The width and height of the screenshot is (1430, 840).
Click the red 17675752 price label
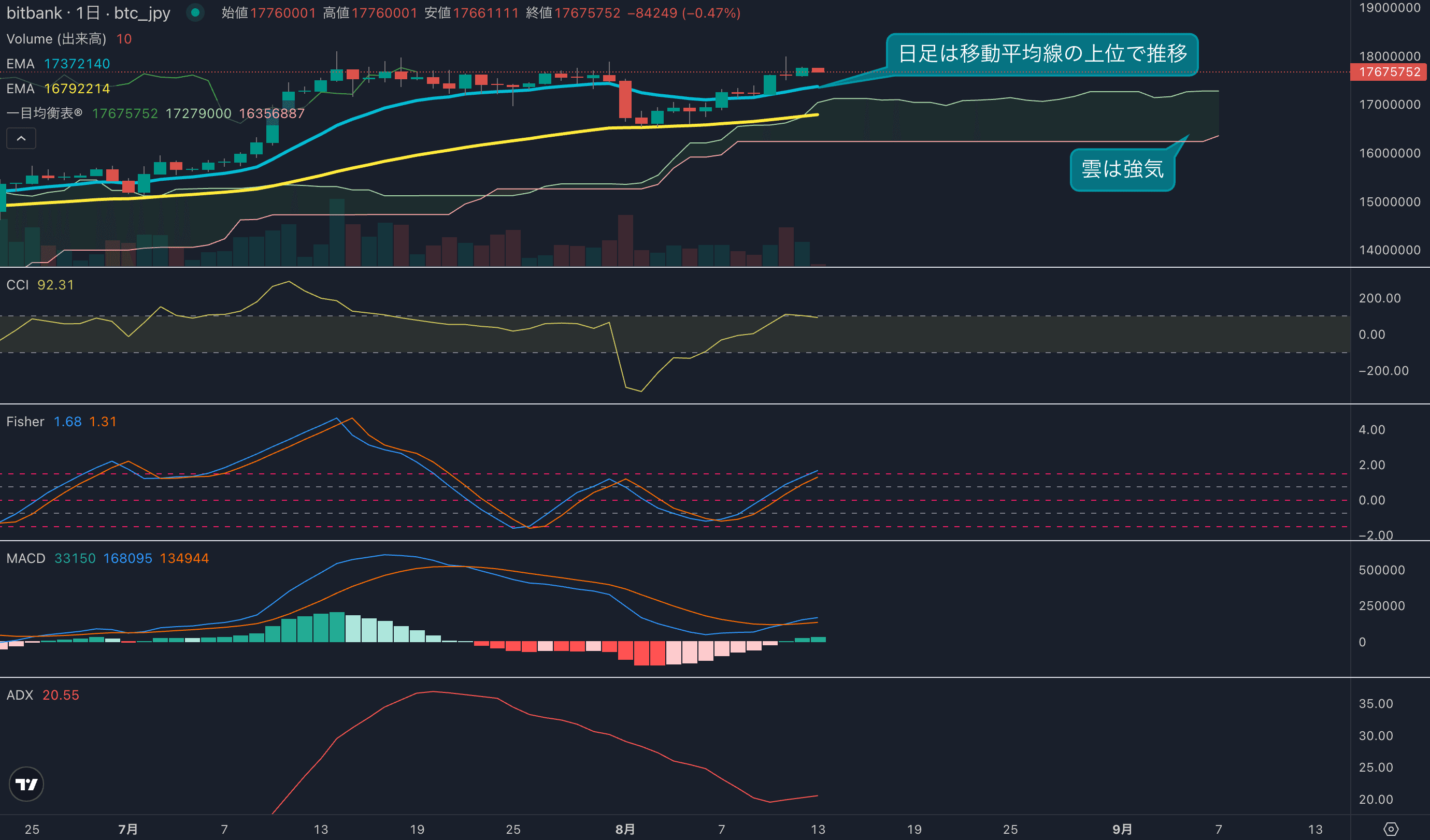pos(1389,72)
